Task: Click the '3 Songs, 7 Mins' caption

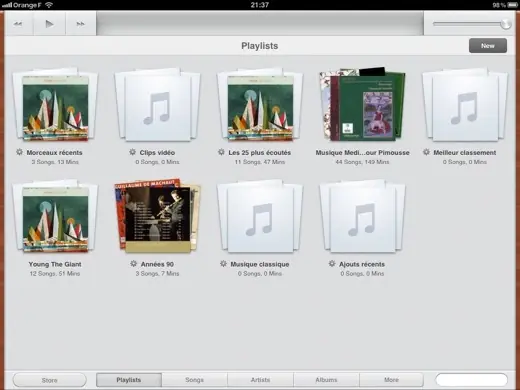Action: coord(157,274)
